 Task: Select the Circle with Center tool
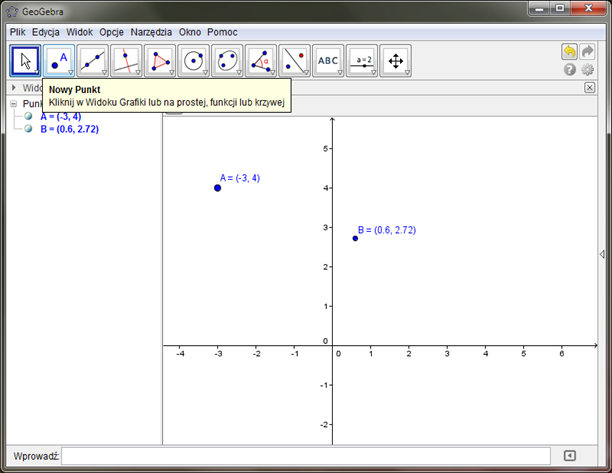coord(194,61)
